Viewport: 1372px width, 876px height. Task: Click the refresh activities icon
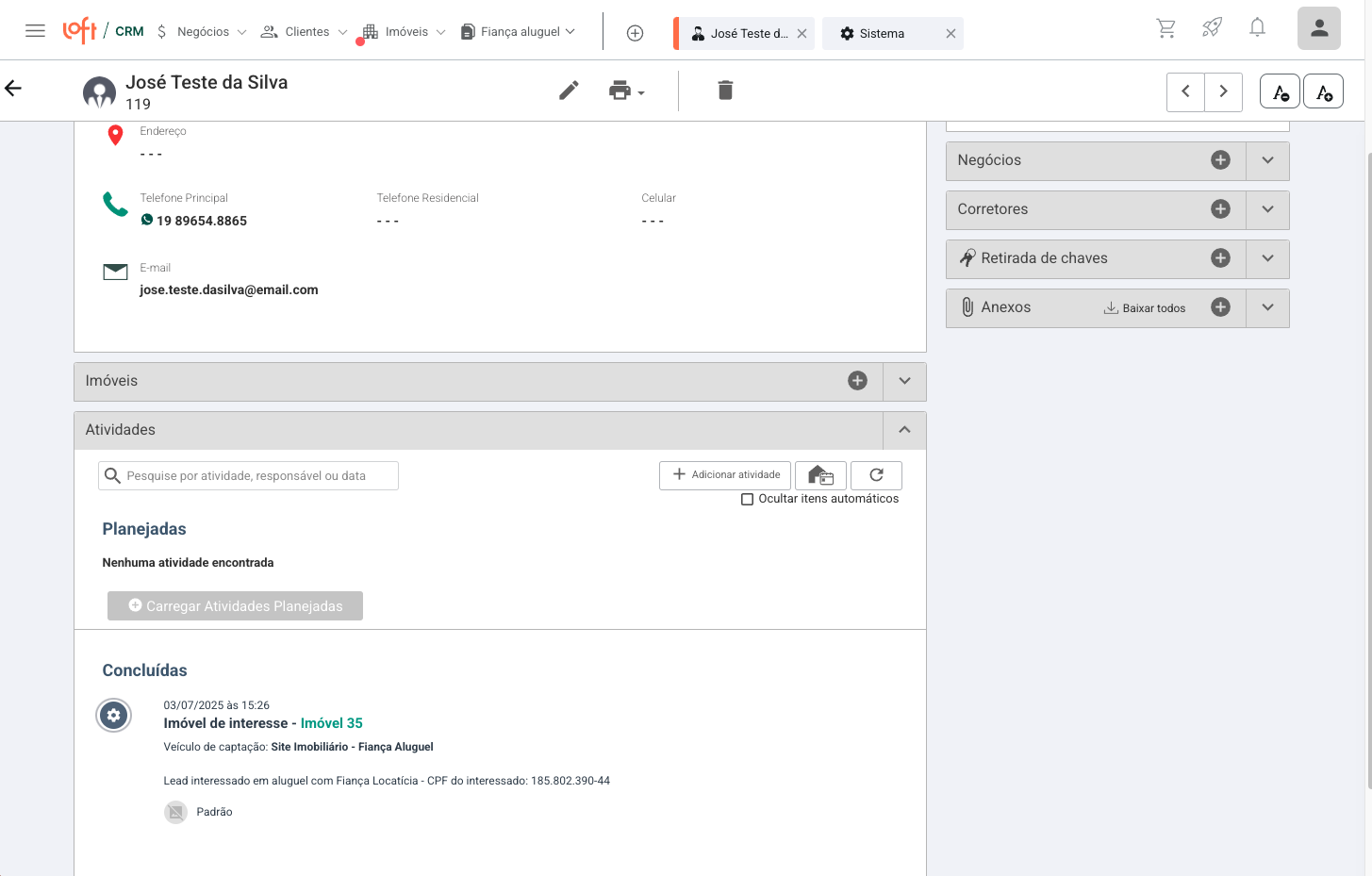876,475
